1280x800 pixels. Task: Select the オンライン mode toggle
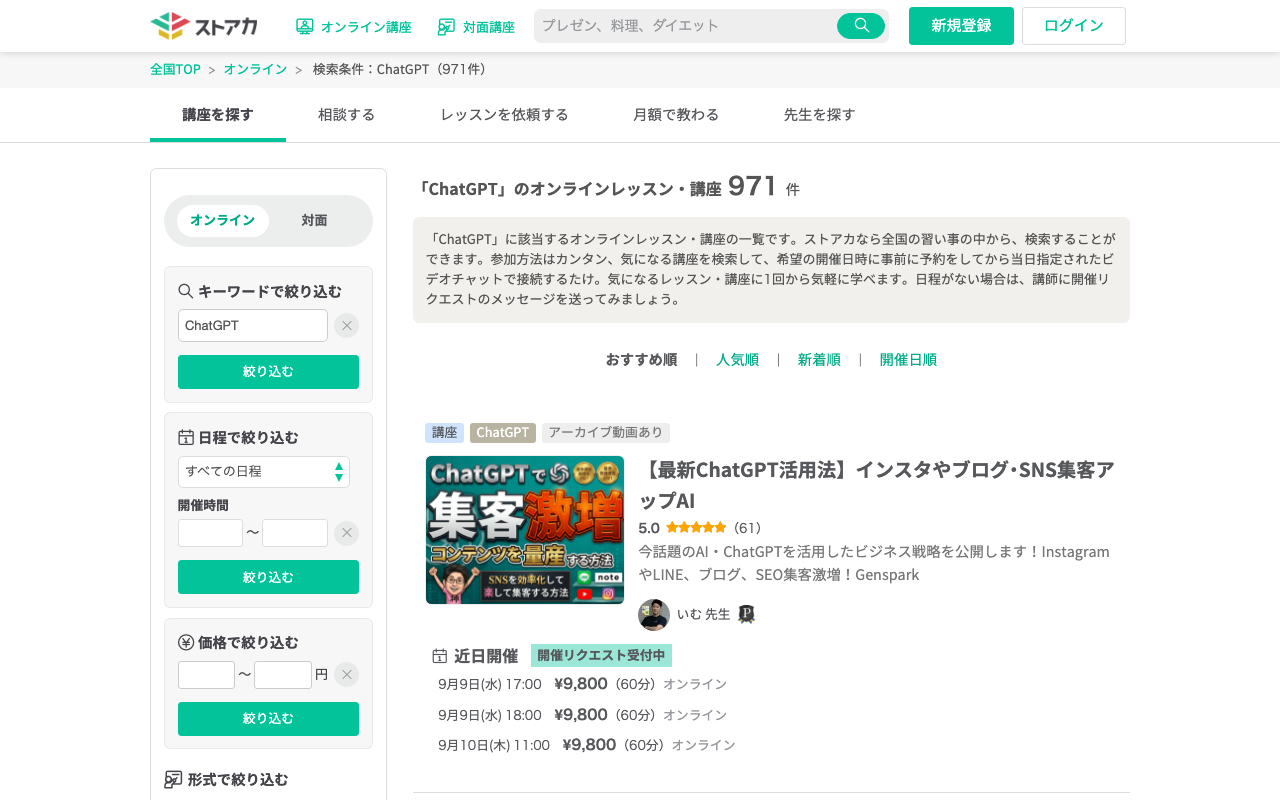pos(223,221)
